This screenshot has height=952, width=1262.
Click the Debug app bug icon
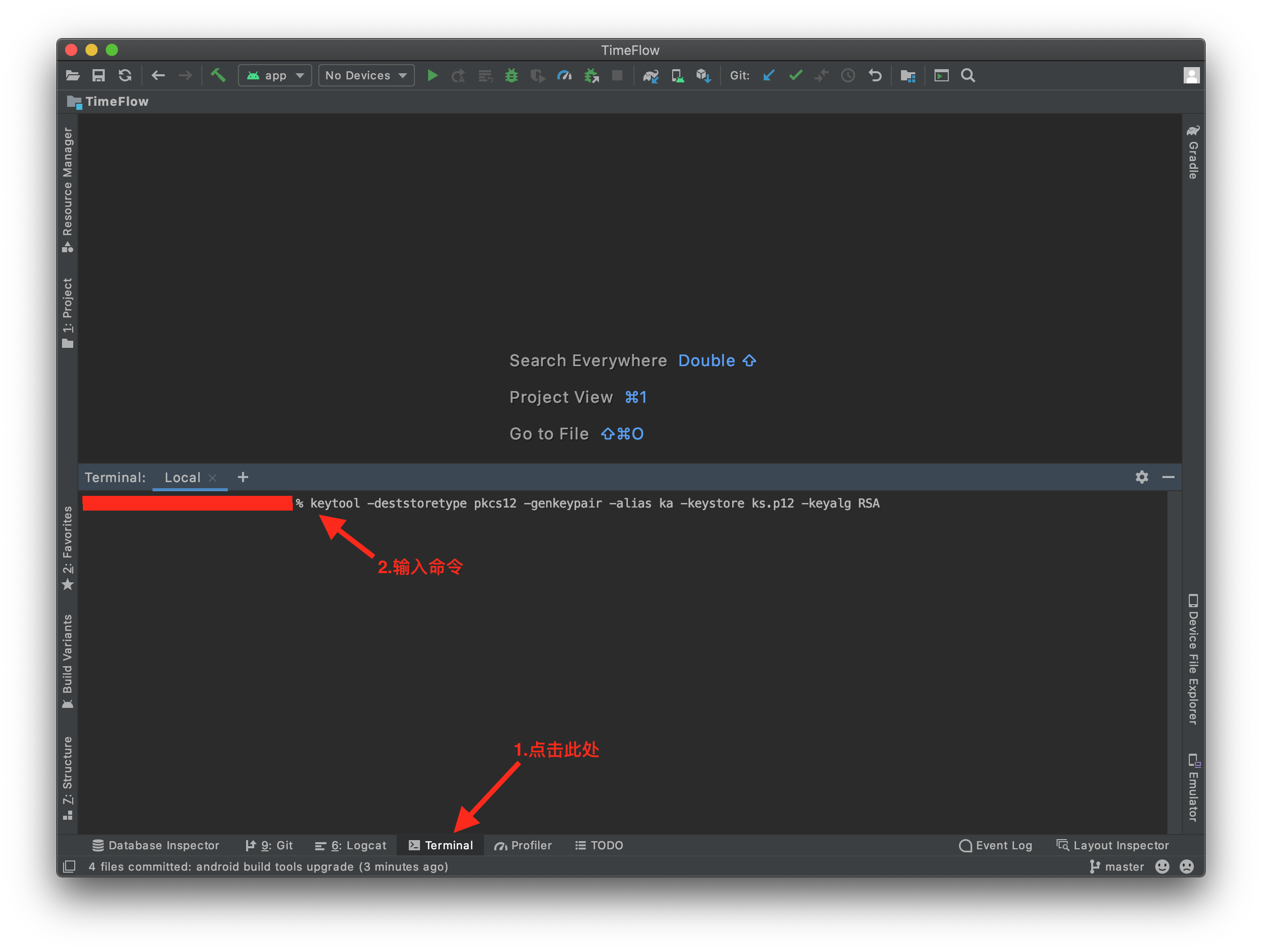511,75
